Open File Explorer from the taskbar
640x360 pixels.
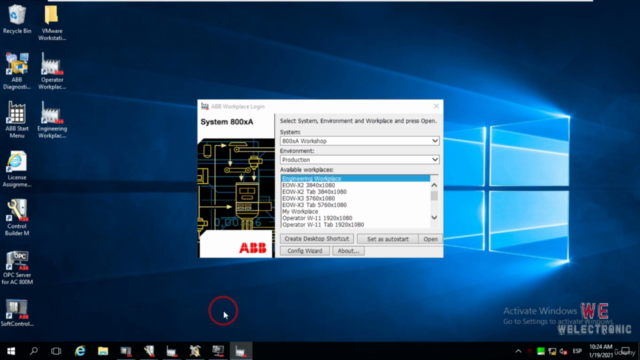pos(103,351)
